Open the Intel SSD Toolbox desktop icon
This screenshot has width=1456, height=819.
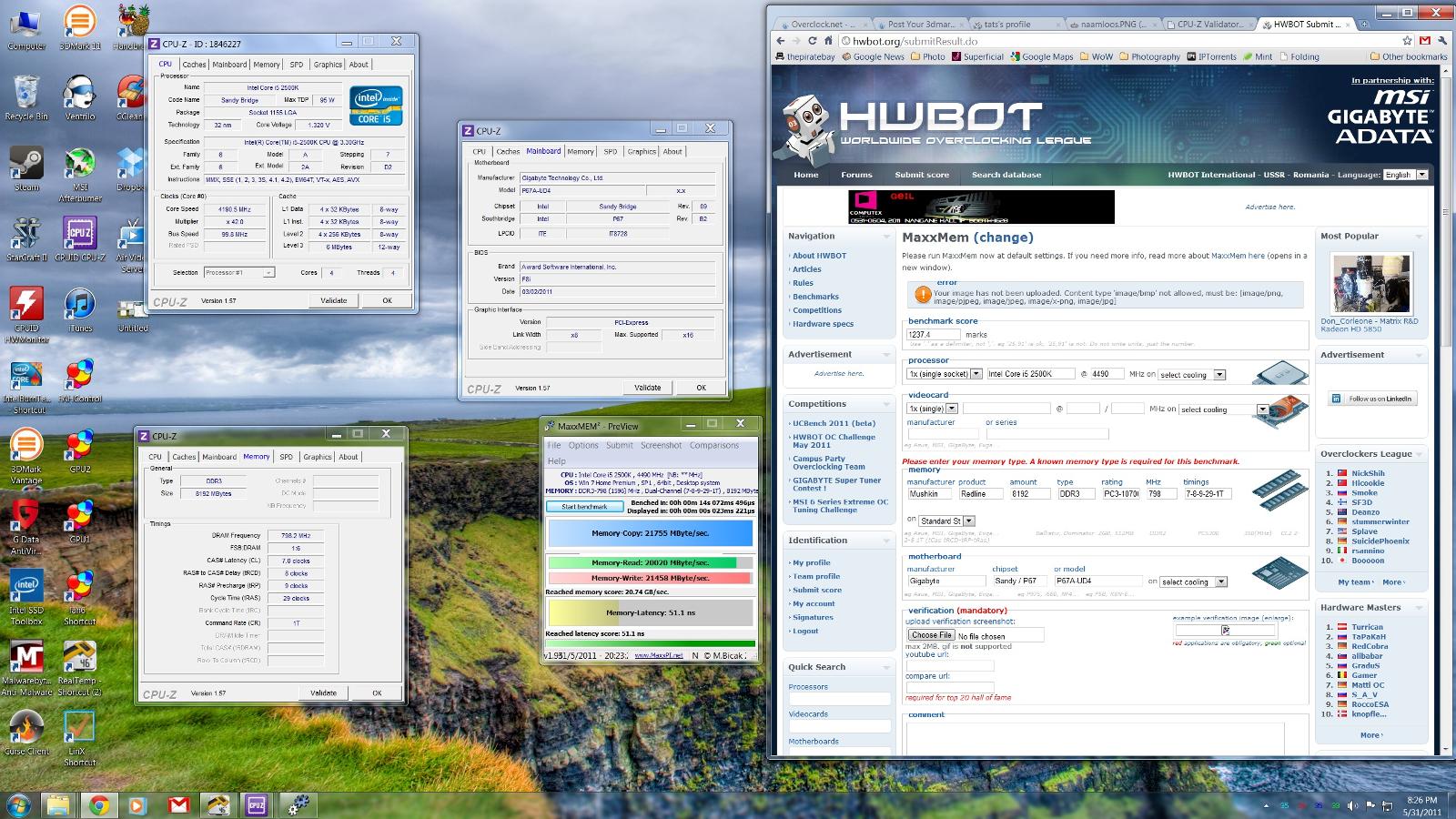[x=26, y=598]
